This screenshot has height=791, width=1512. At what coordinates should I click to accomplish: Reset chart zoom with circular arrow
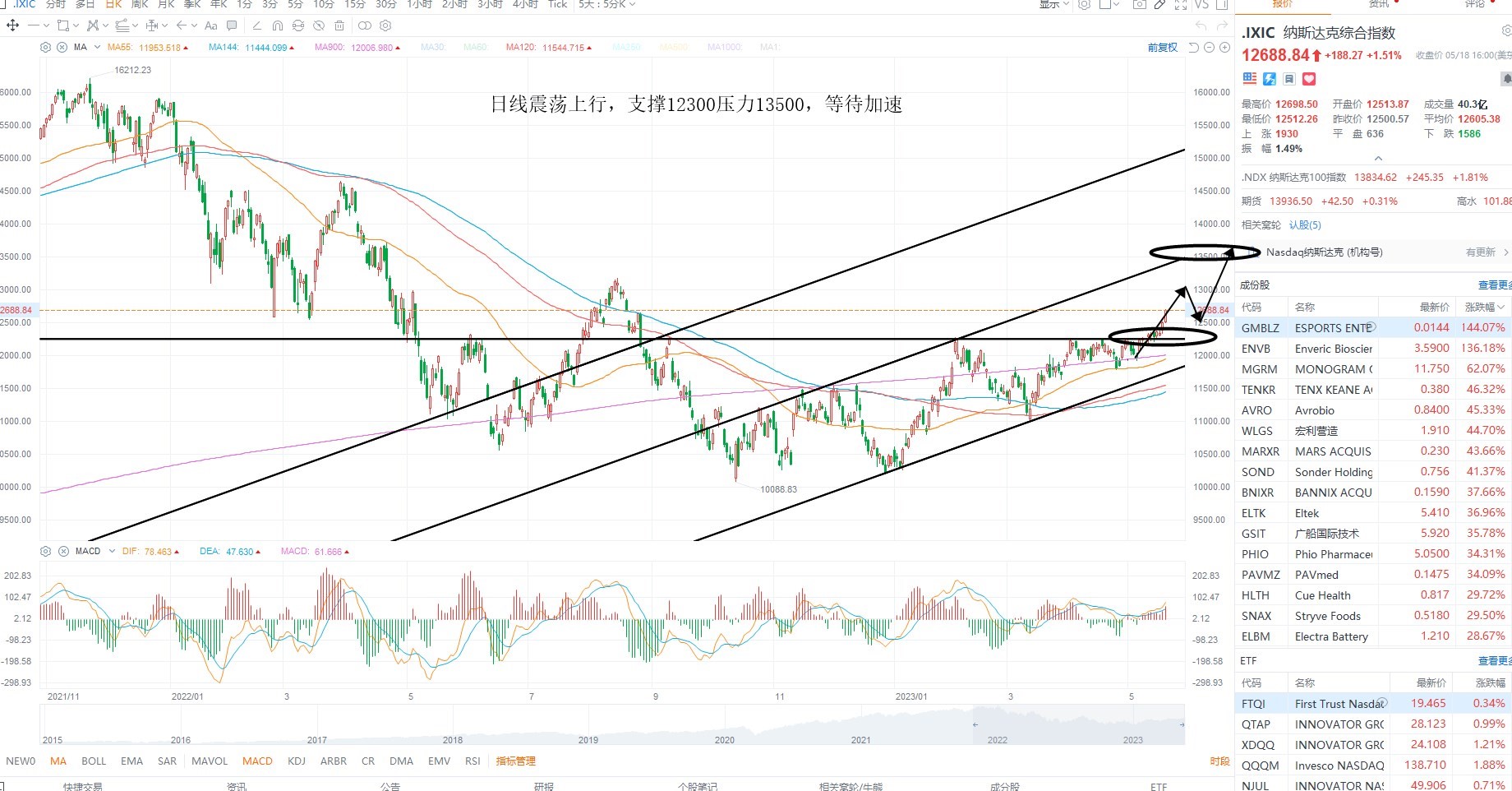pyautogui.click(x=1194, y=48)
